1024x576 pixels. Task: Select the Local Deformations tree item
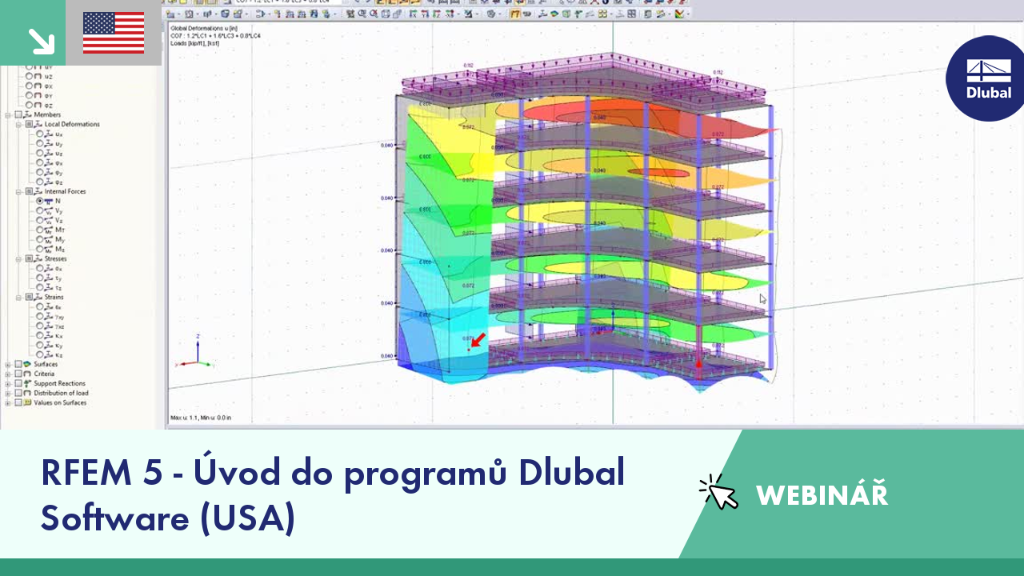click(x=72, y=124)
